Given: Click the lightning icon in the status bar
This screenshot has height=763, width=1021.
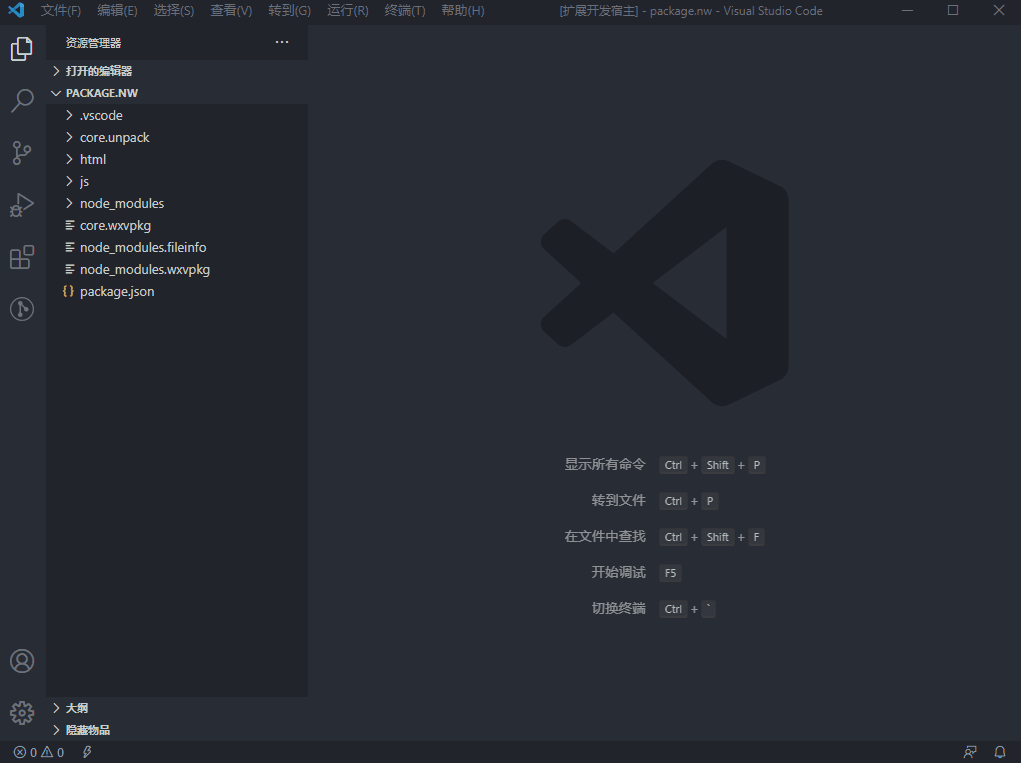Looking at the screenshot, I should point(86,751).
